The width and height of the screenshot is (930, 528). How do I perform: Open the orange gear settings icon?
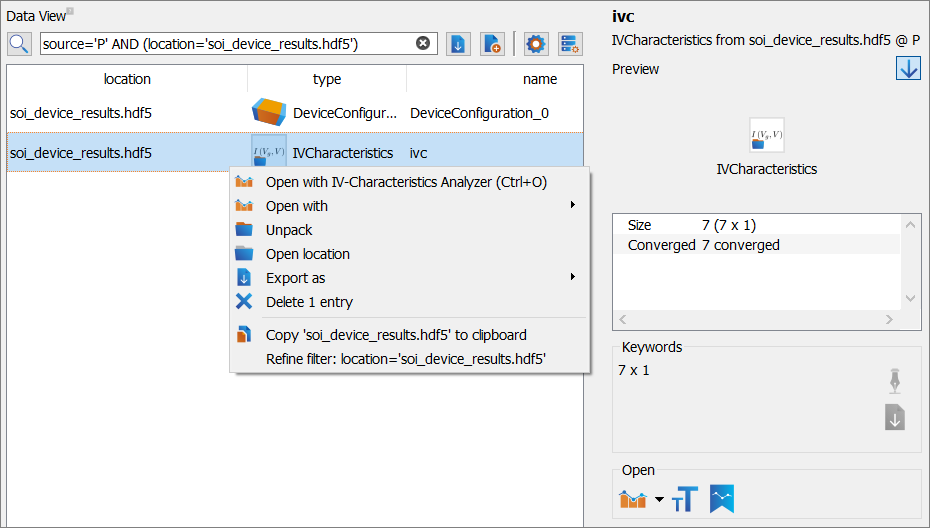[x=536, y=44]
